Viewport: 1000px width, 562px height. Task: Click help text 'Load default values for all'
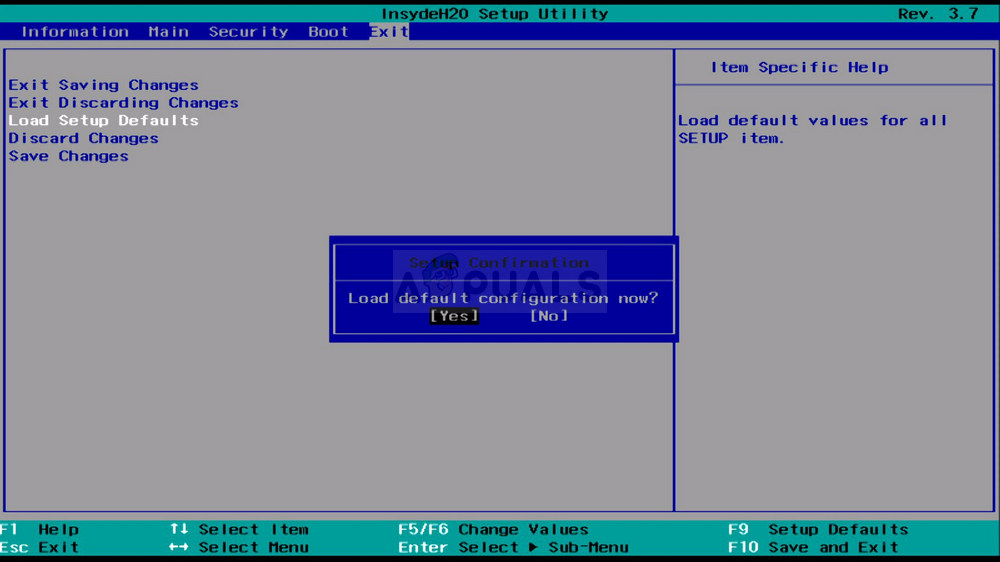tap(812, 121)
